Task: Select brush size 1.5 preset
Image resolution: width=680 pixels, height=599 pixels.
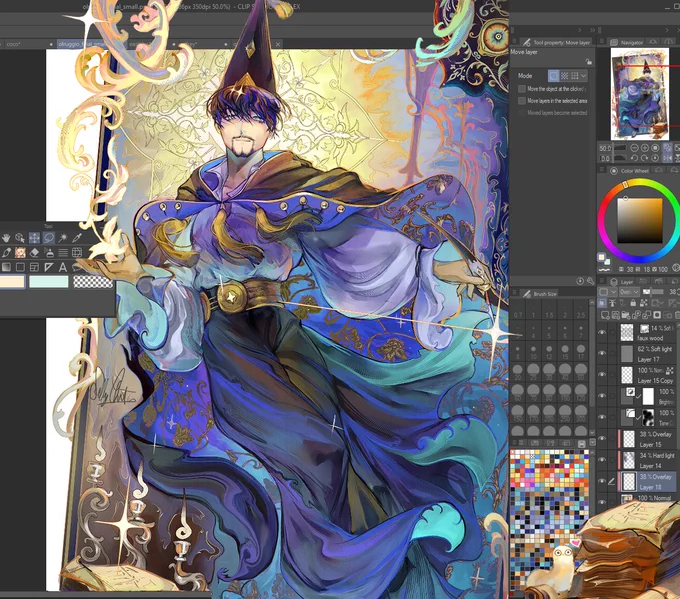Action: pos(549,311)
